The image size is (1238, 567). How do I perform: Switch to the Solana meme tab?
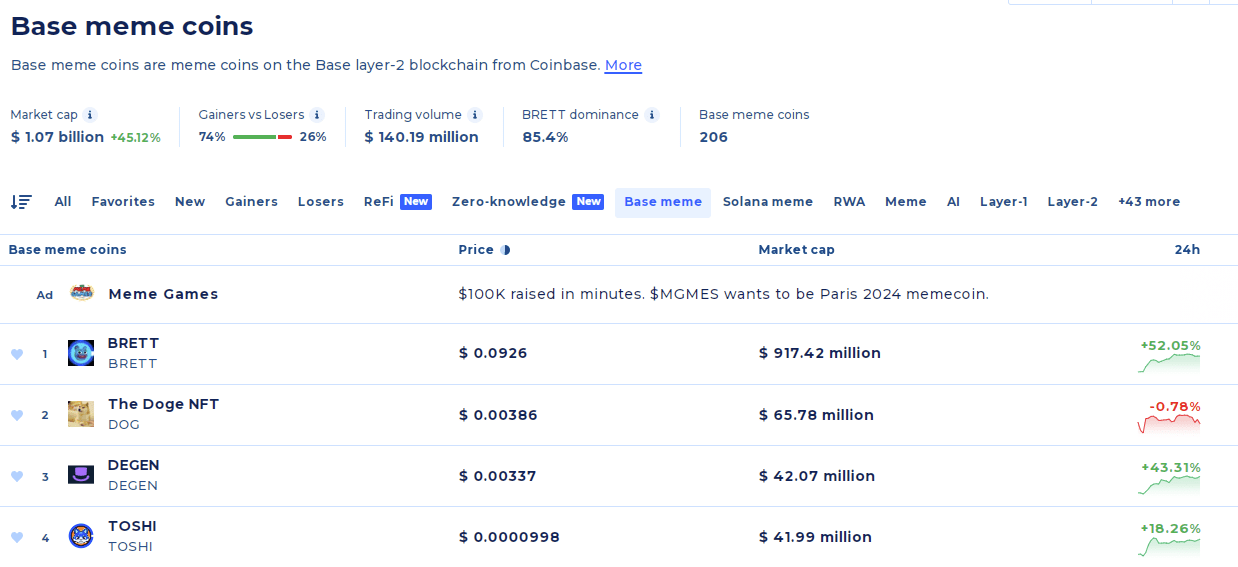pyautogui.click(x=768, y=202)
